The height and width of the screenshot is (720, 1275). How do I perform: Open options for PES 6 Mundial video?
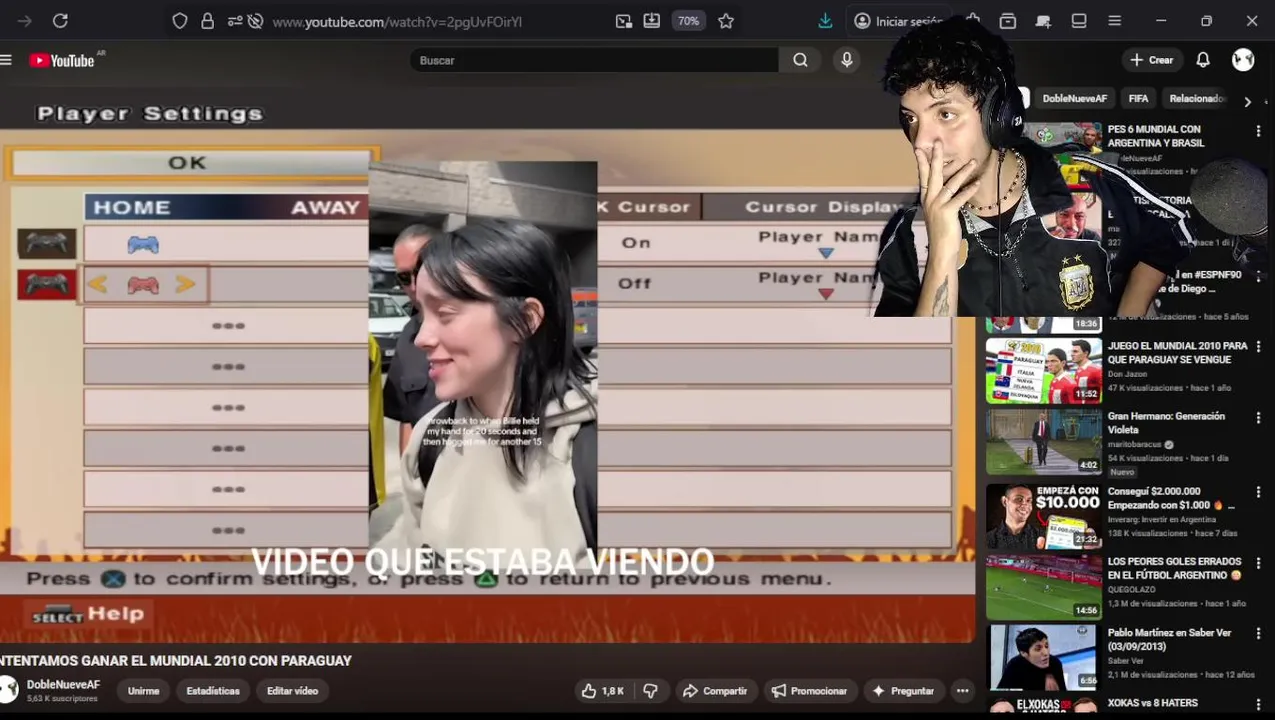click(x=1258, y=130)
